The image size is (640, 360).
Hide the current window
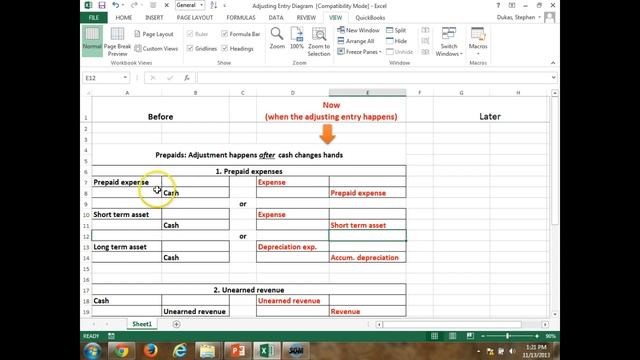[396, 41]
